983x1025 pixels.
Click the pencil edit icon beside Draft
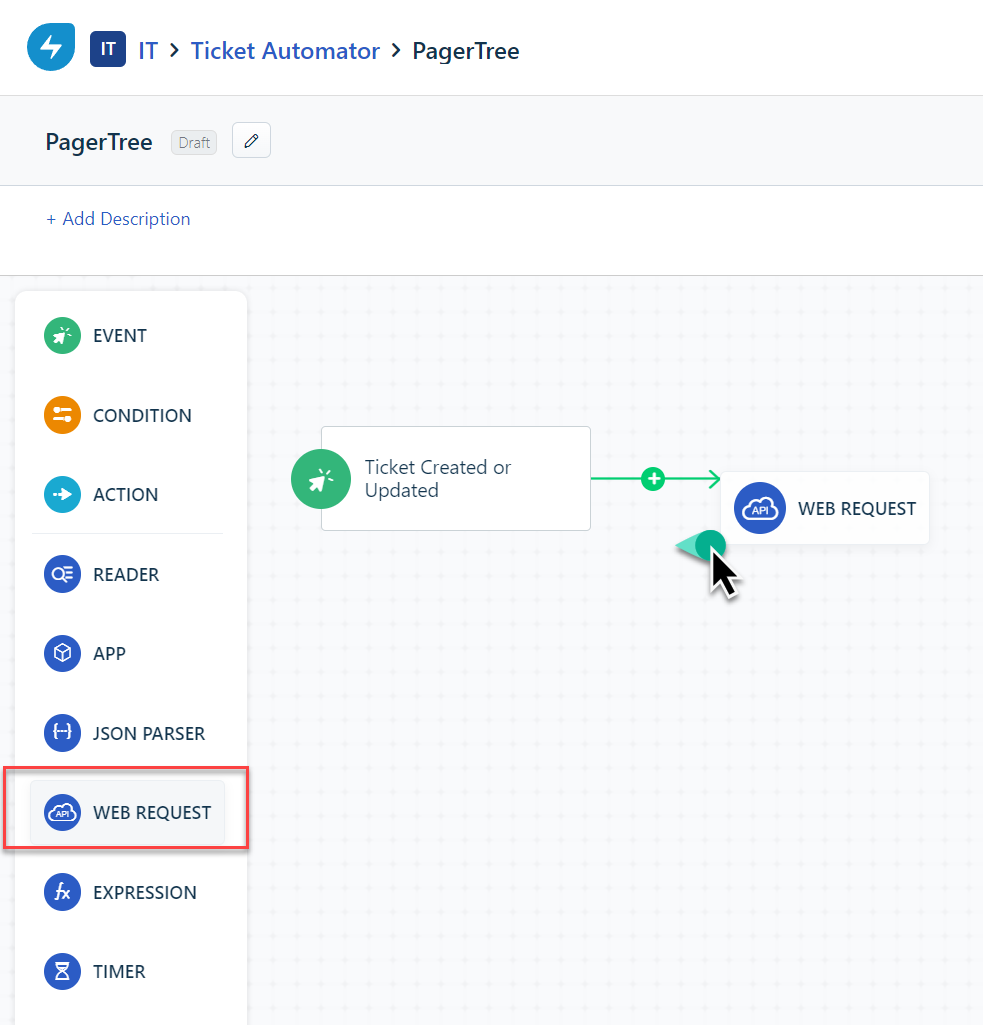(x=251, y=141)
